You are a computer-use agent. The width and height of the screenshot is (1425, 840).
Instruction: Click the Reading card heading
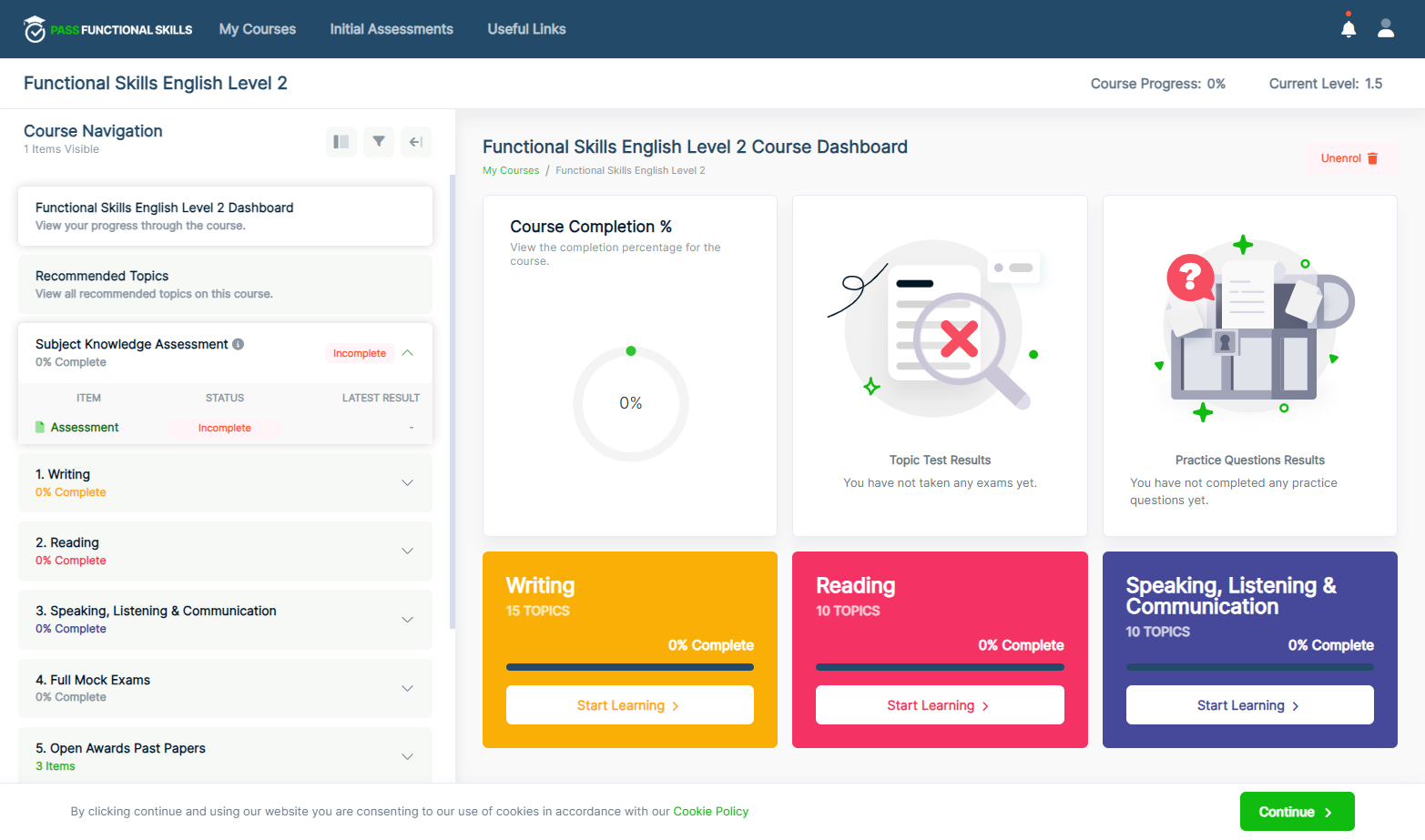856,585
